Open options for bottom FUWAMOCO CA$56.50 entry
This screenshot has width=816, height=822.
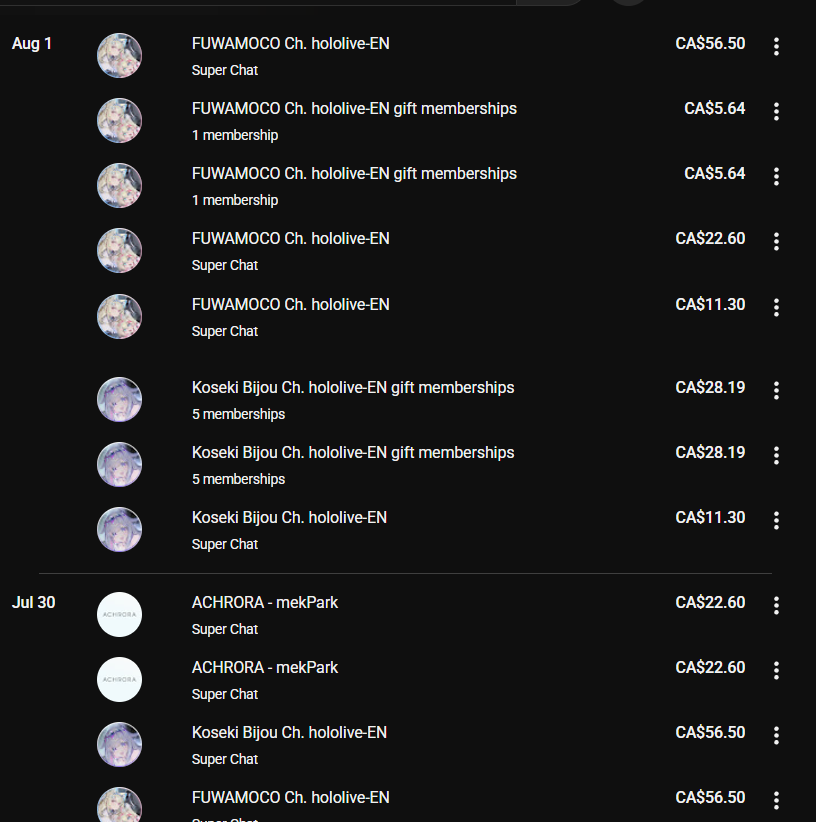point(776,800)
